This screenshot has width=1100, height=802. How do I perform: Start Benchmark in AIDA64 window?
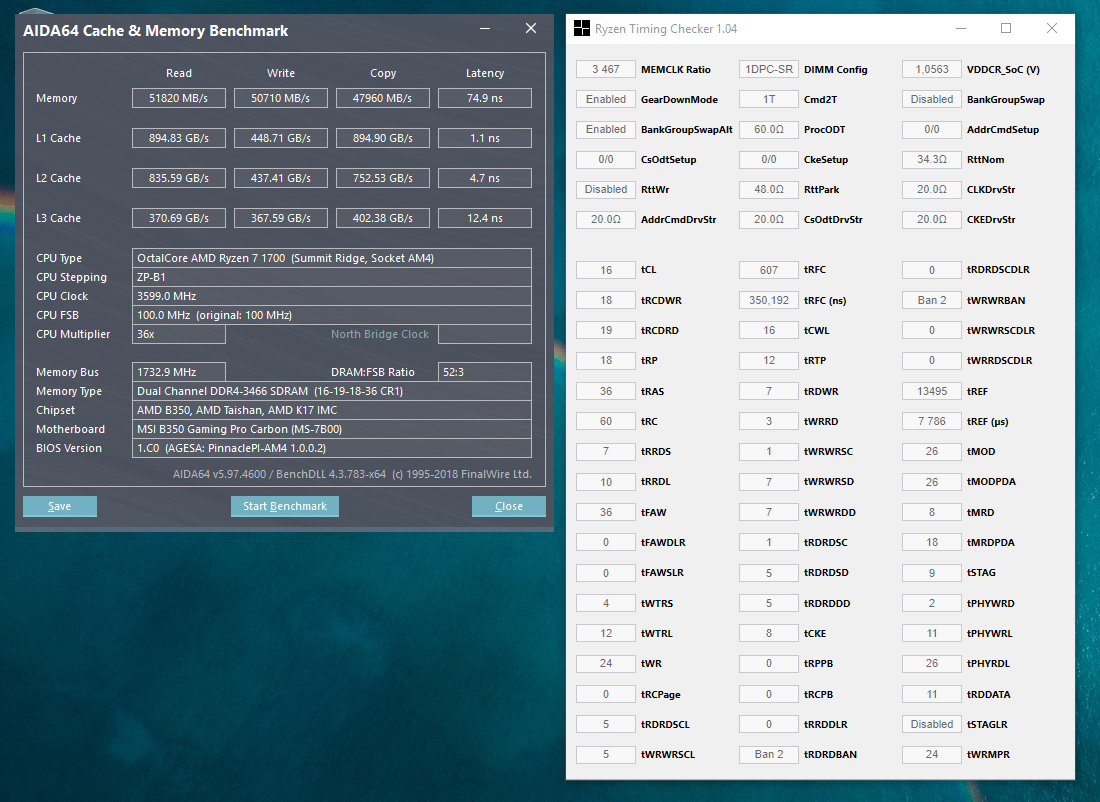[285, 506]
